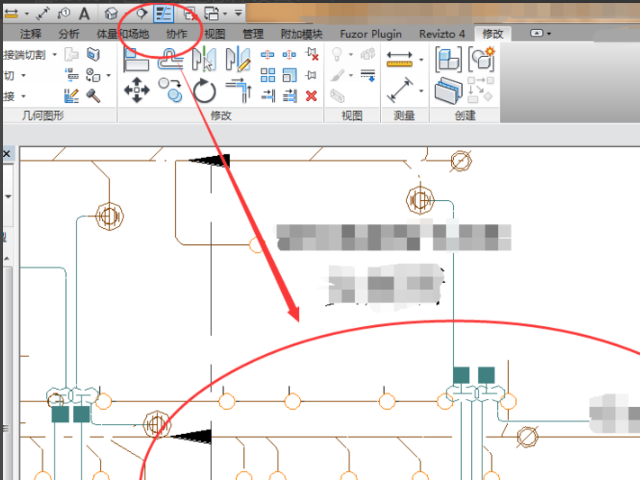Switch to the 分析 ribbon tab
Viewport: 640px width, 480px height.
(x=69, y=34)
